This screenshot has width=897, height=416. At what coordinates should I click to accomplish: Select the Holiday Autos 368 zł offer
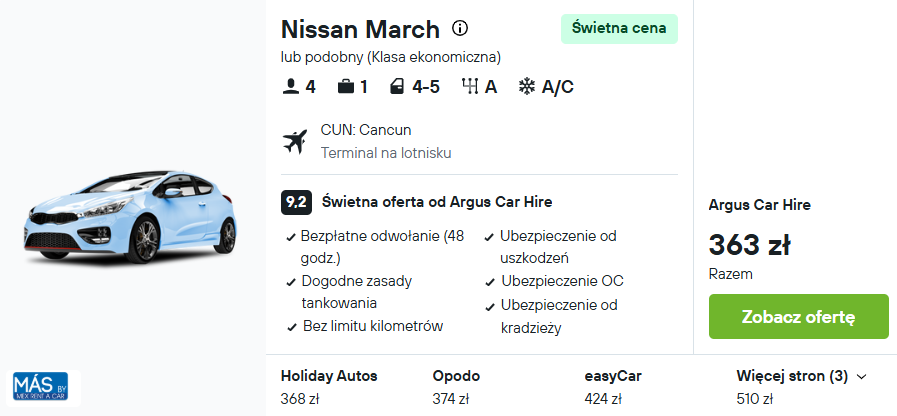329,387
